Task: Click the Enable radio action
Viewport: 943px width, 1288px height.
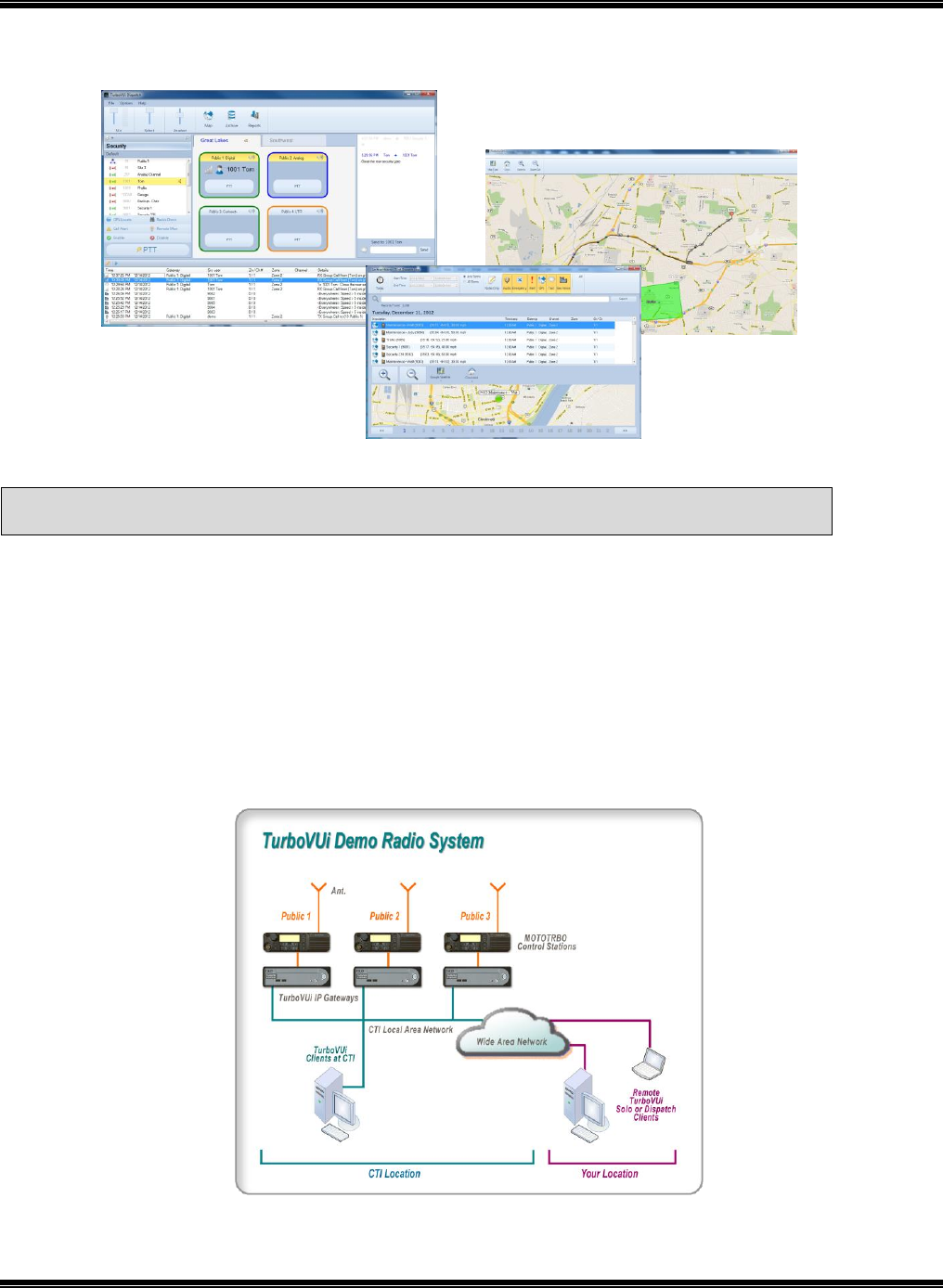Action: click(x=115, y=238)
